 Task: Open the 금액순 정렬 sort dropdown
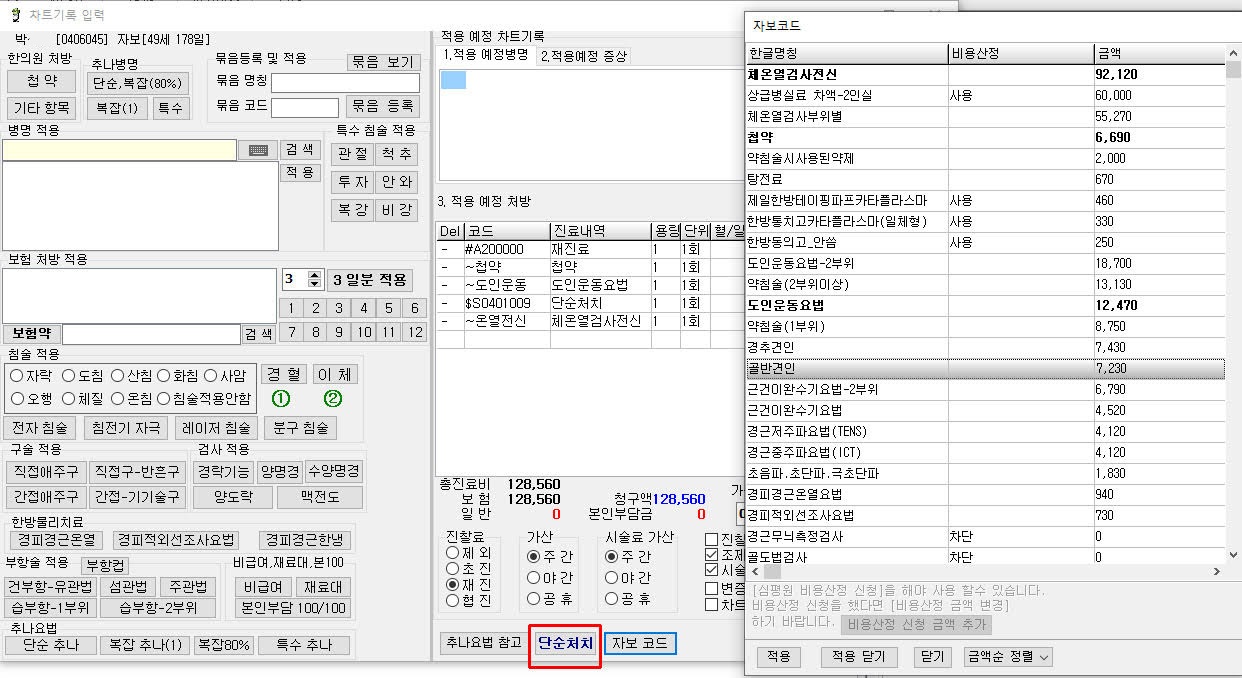tap(1008, 657)
